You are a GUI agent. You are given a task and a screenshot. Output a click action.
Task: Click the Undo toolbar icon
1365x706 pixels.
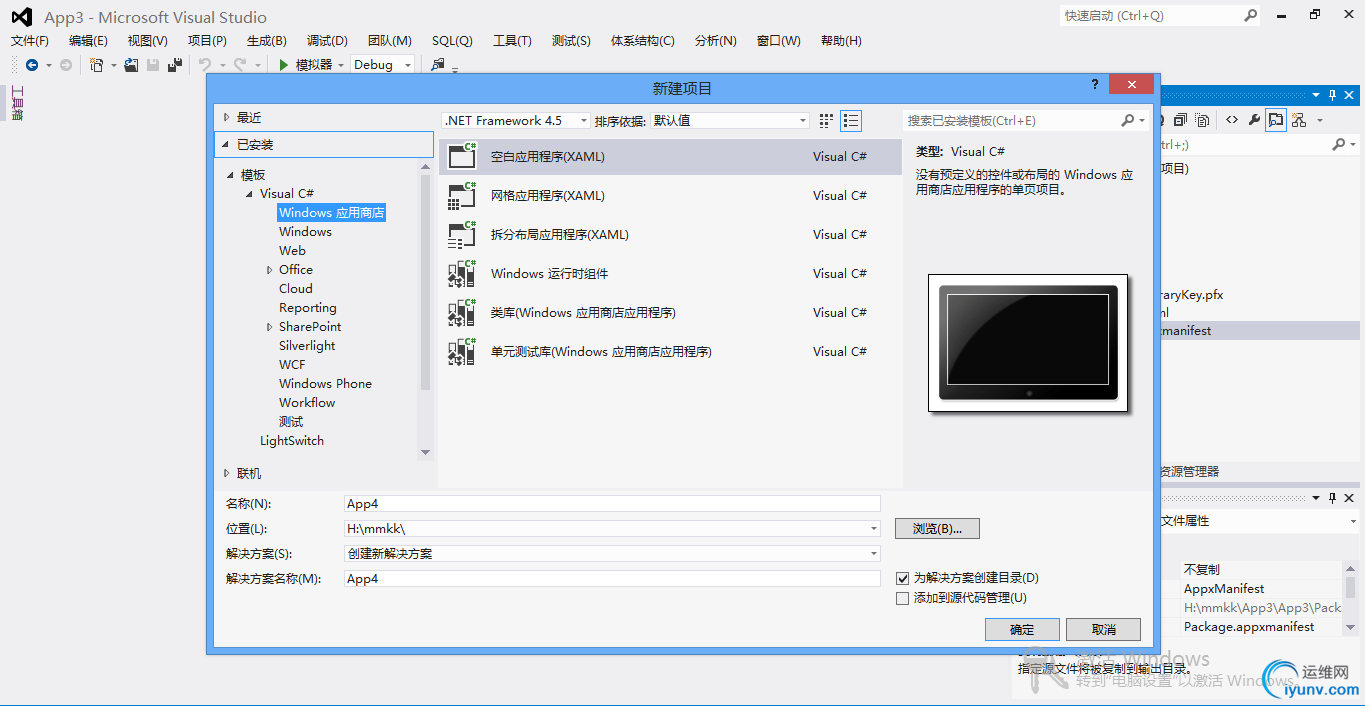point(205,65)
